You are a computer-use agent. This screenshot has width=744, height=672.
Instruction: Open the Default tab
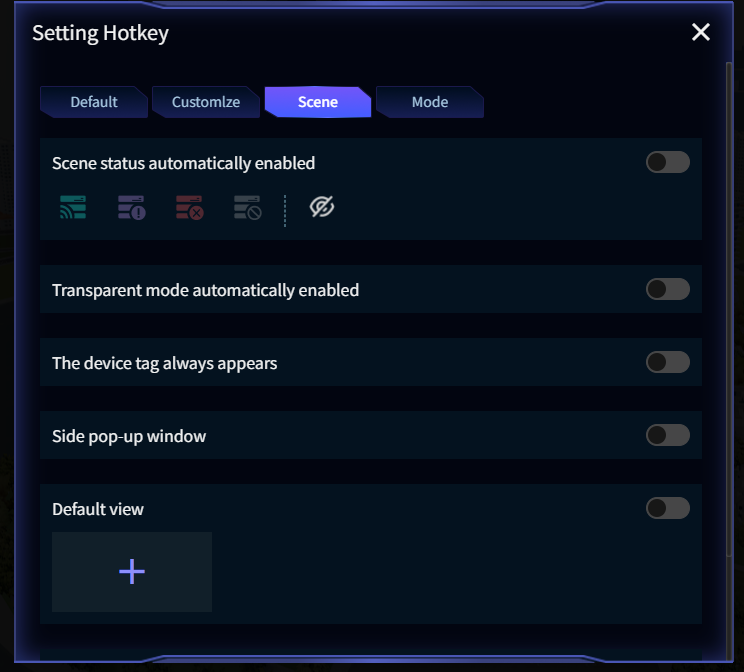pyautogui.click(x=94, y=102)
